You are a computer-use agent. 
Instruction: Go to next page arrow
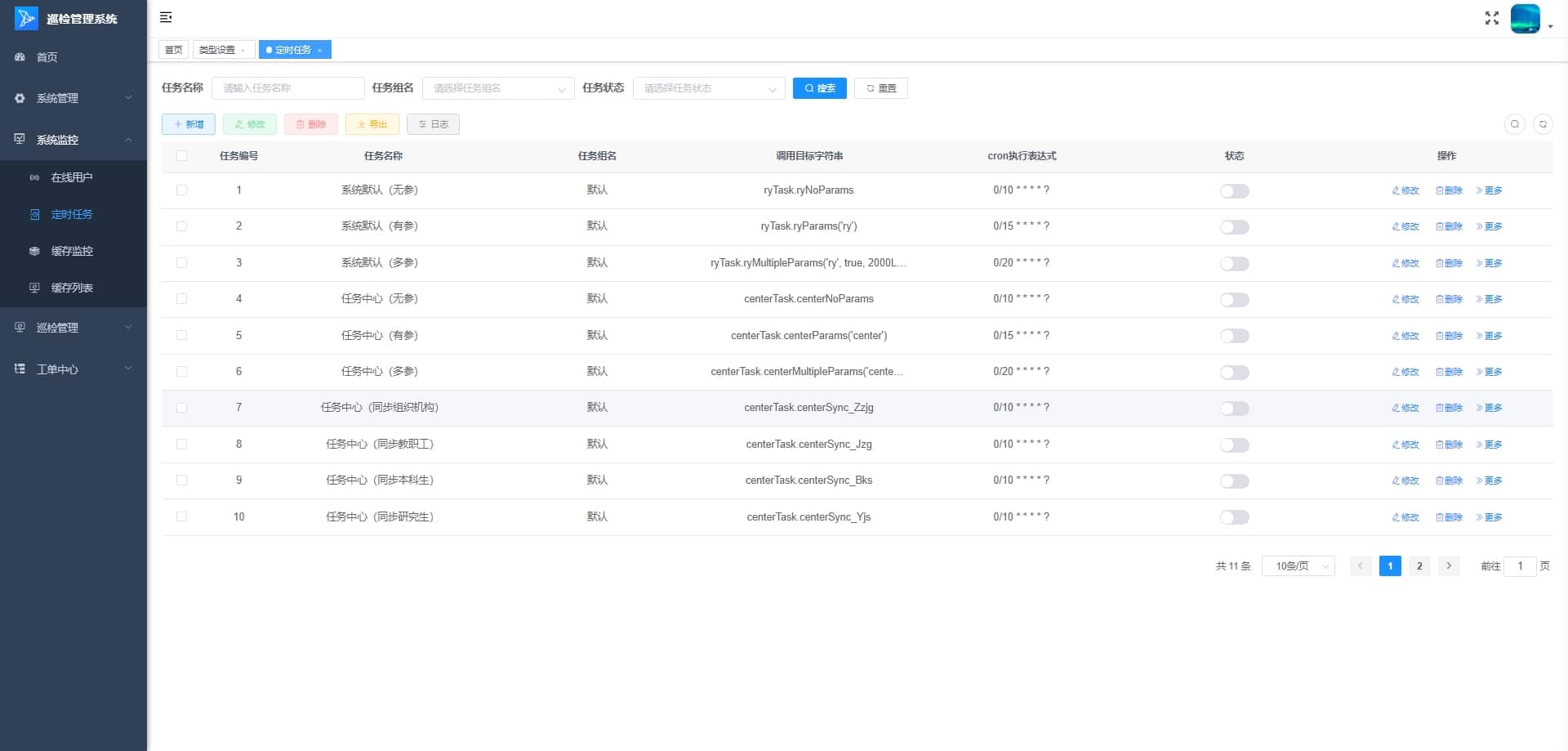tap(1449, 566)
